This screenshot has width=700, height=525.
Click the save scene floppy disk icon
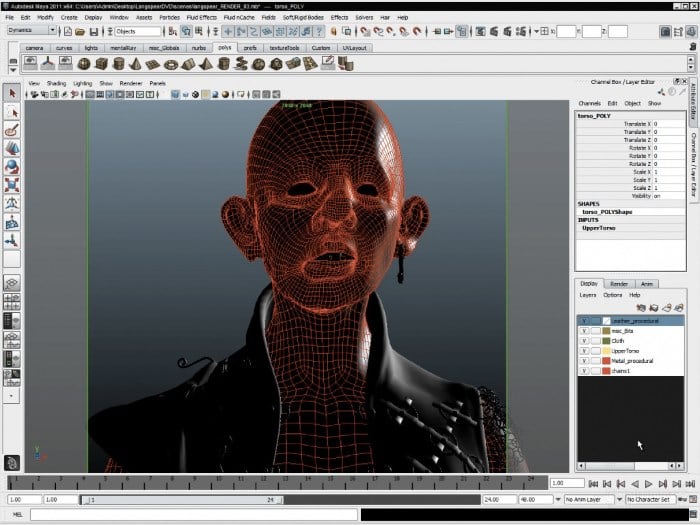pos(93,32)
